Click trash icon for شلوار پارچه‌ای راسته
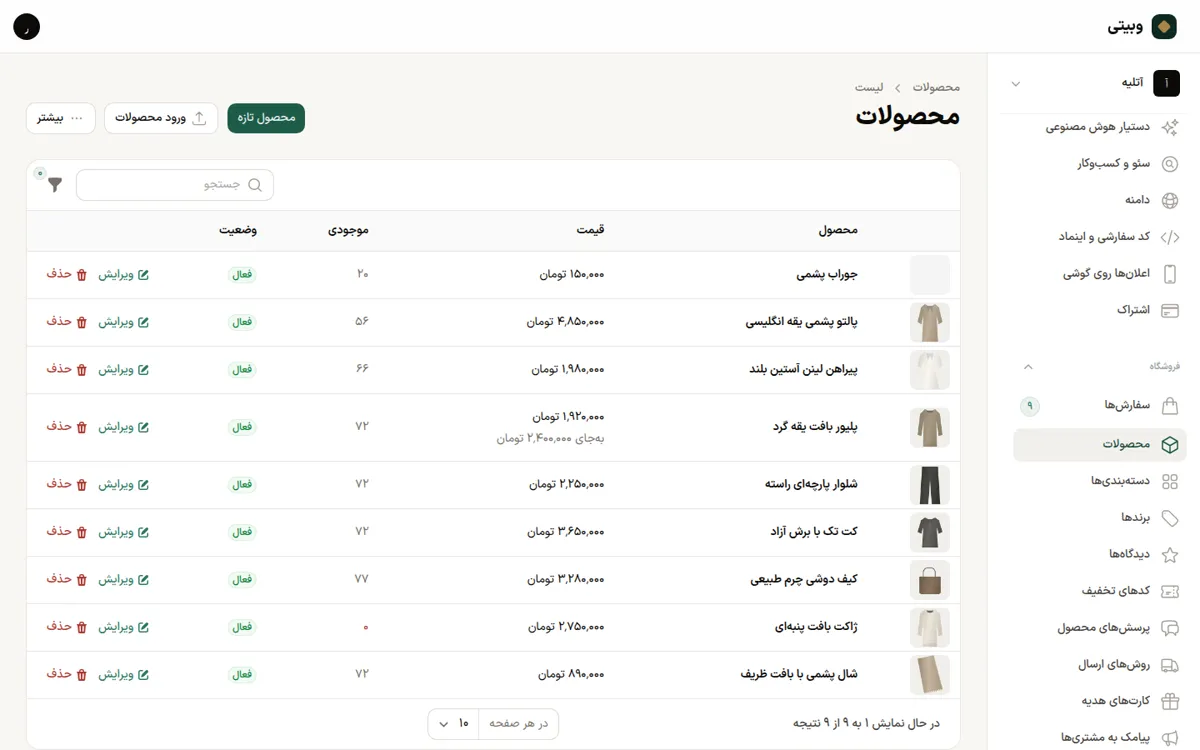Viewport: 1200px width, 750px height. (x=82, y=485)
